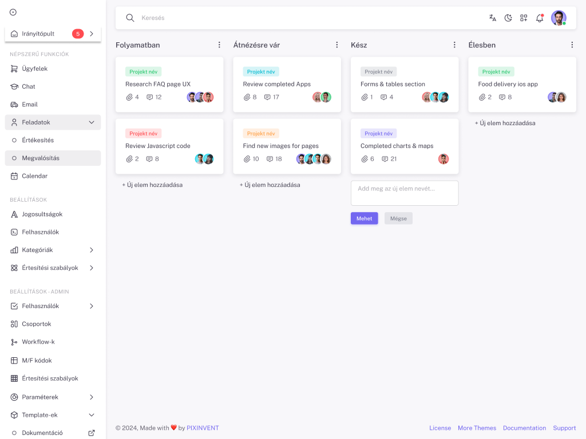Open the Find new images for pages card

pyautogui.click(x=287, y=146)
